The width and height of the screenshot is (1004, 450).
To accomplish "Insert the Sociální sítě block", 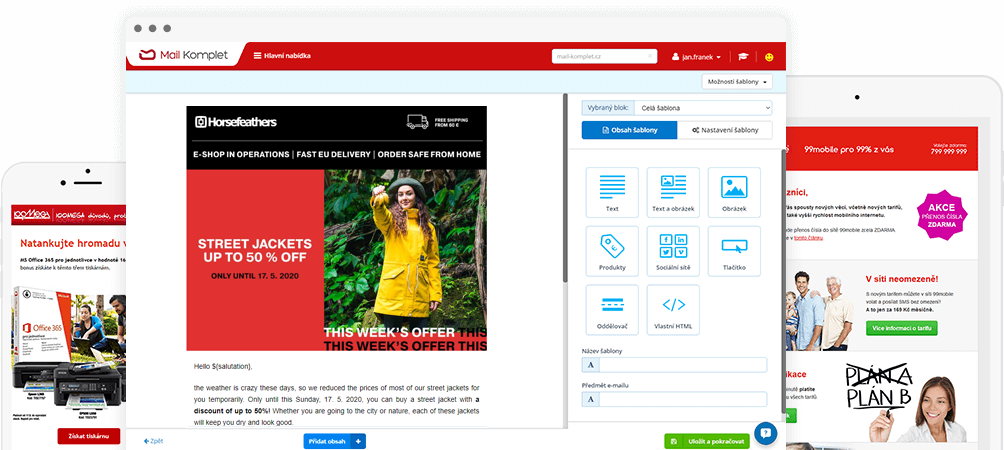I will click(x=673, y=251).
